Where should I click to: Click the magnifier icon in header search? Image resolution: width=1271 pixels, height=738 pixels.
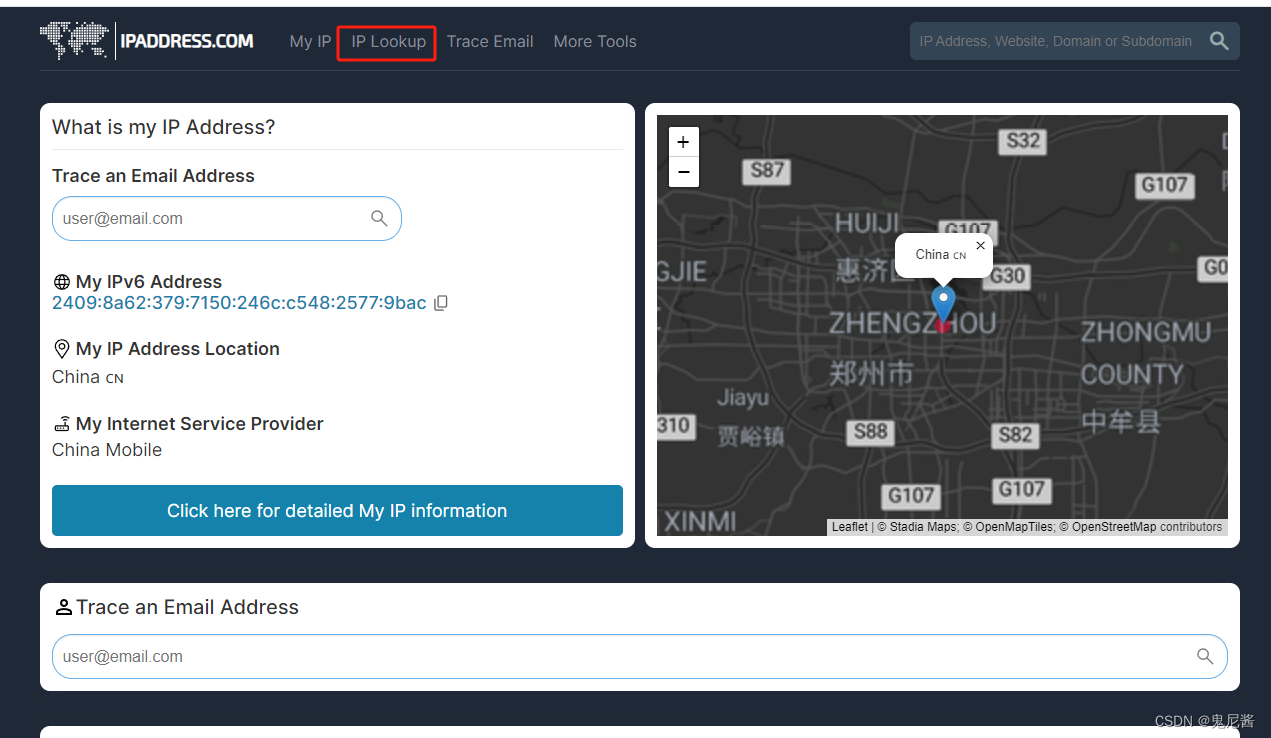pyautogui.click(x=1219, y=41)
